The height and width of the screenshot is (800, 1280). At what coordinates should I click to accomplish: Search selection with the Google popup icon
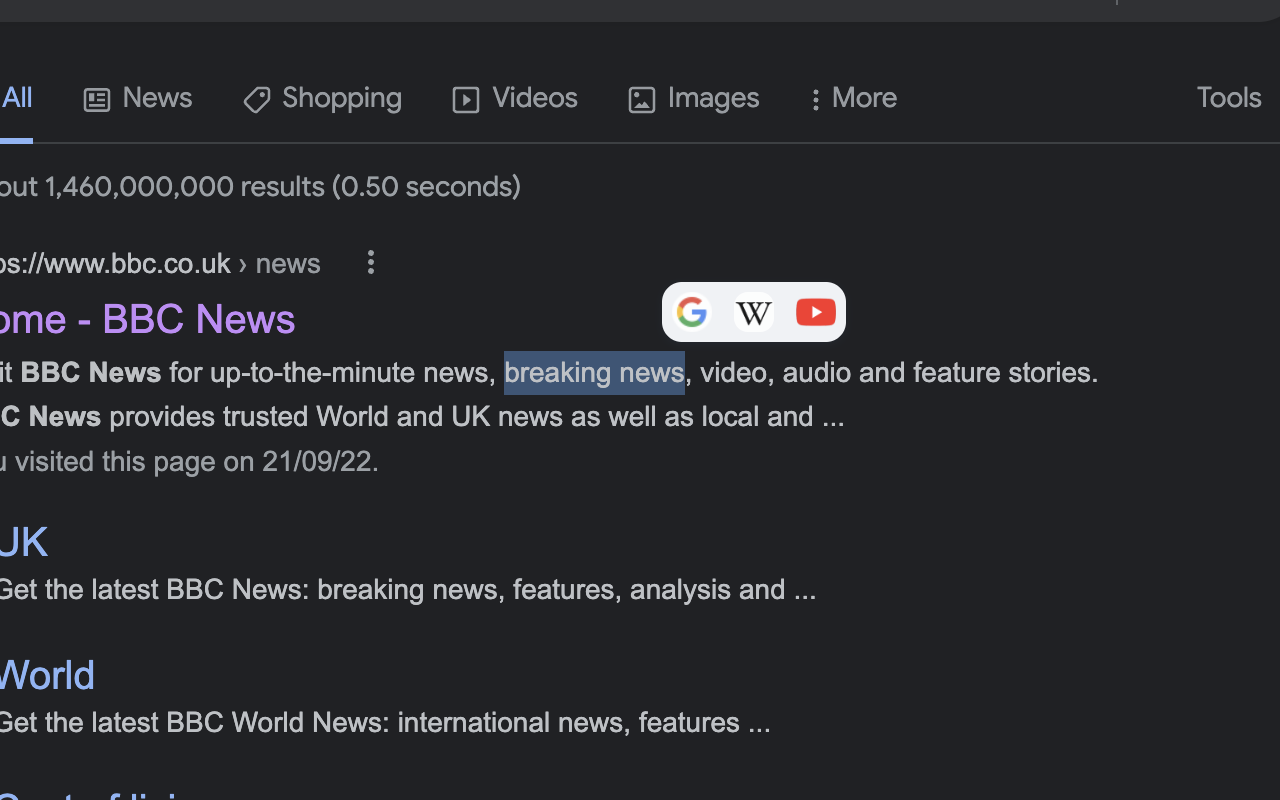pyautogui.click(x=692, y=312)
